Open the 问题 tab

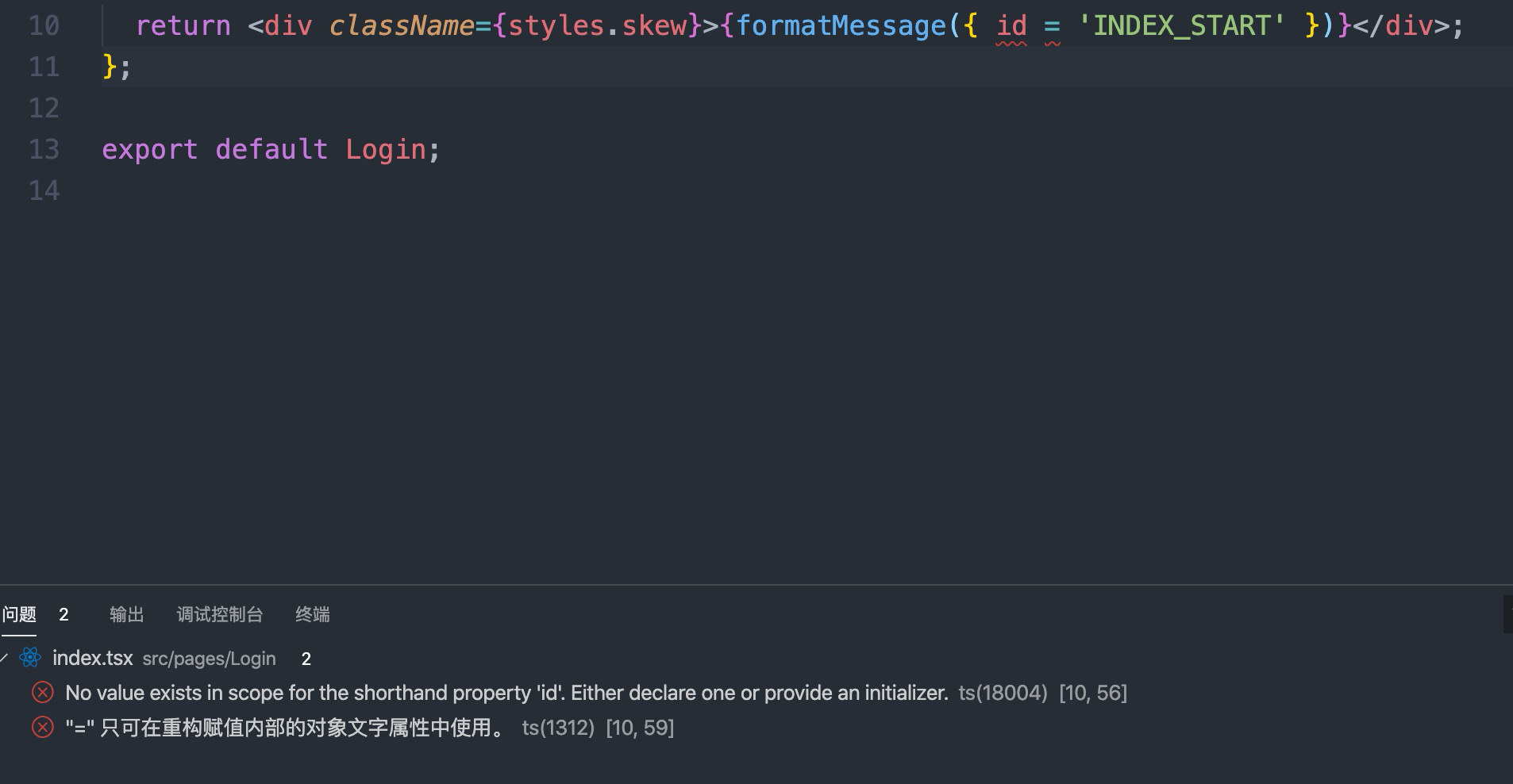17,613
